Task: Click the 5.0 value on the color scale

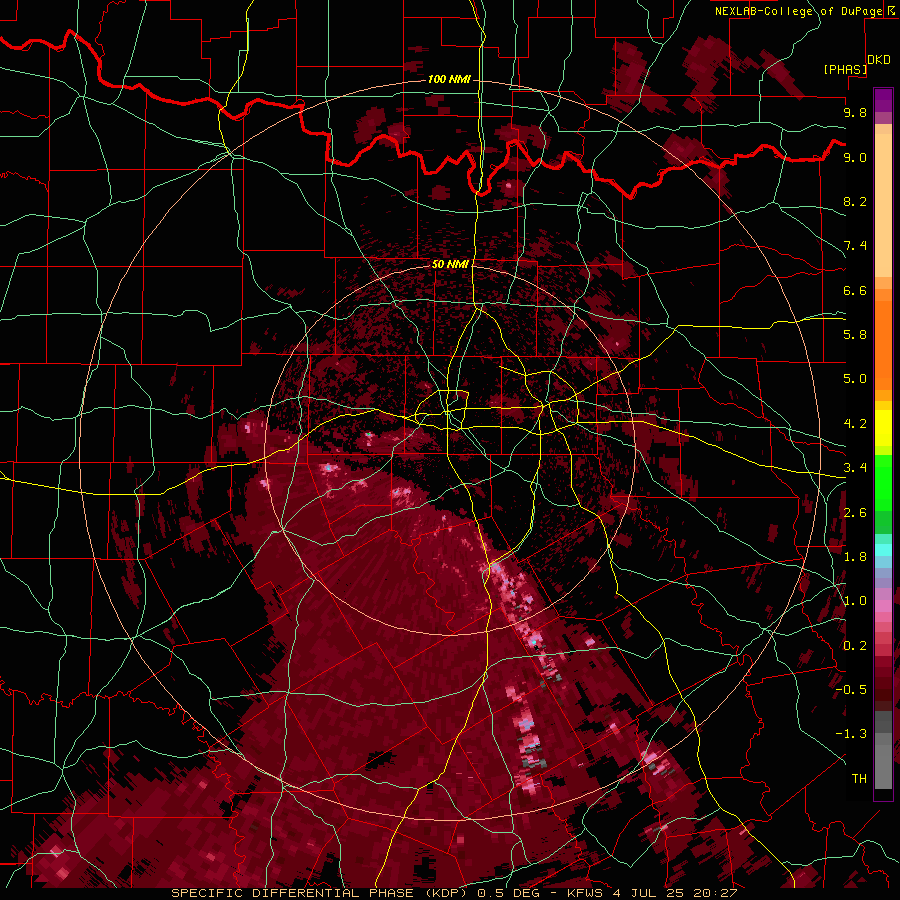Action: pyautogui.click(x=855, y=379)
